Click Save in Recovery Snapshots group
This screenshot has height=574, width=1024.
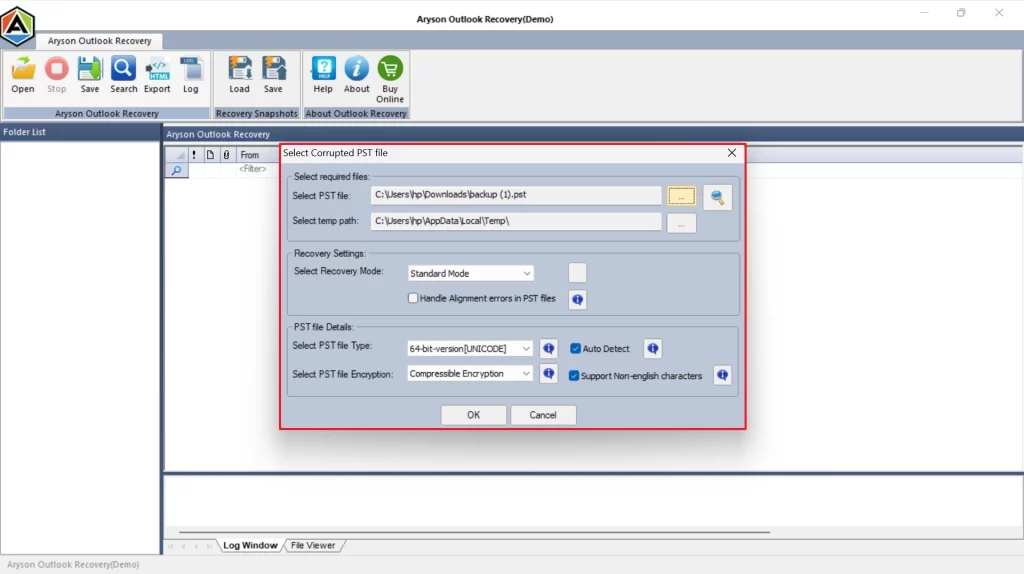[274, 74]
